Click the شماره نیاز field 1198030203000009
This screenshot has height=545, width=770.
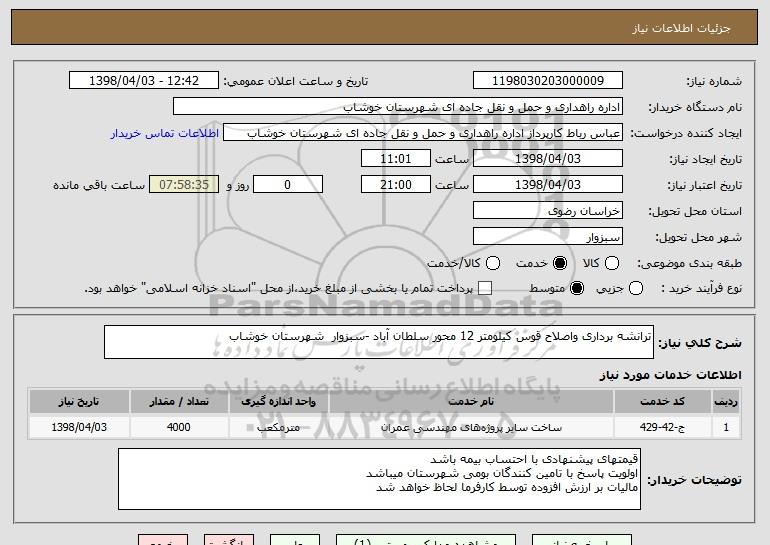[x=548, y=81]
